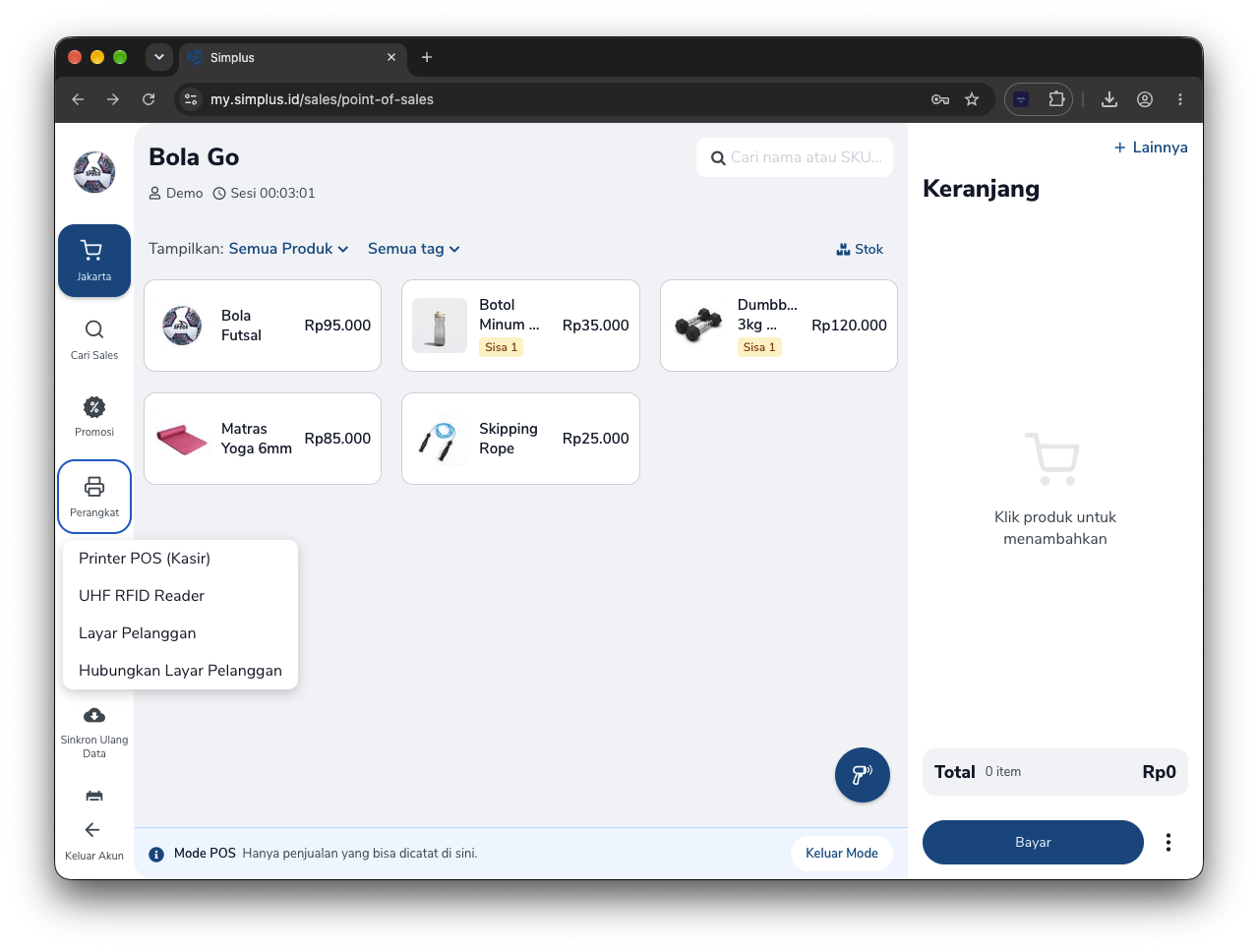
Task: Select Printer POS (Kasir) menu item
Action: tap(180, 559)
